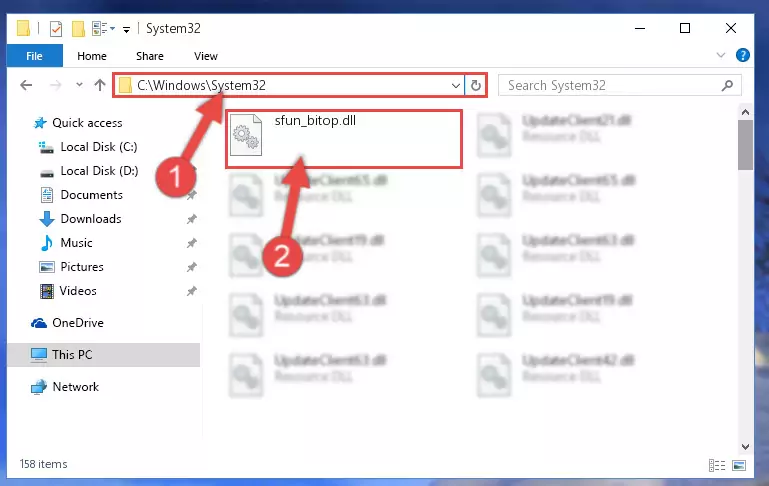Click the vertical scrollbar down arrow
Screen dimensions: 769x486
(745, 447)
